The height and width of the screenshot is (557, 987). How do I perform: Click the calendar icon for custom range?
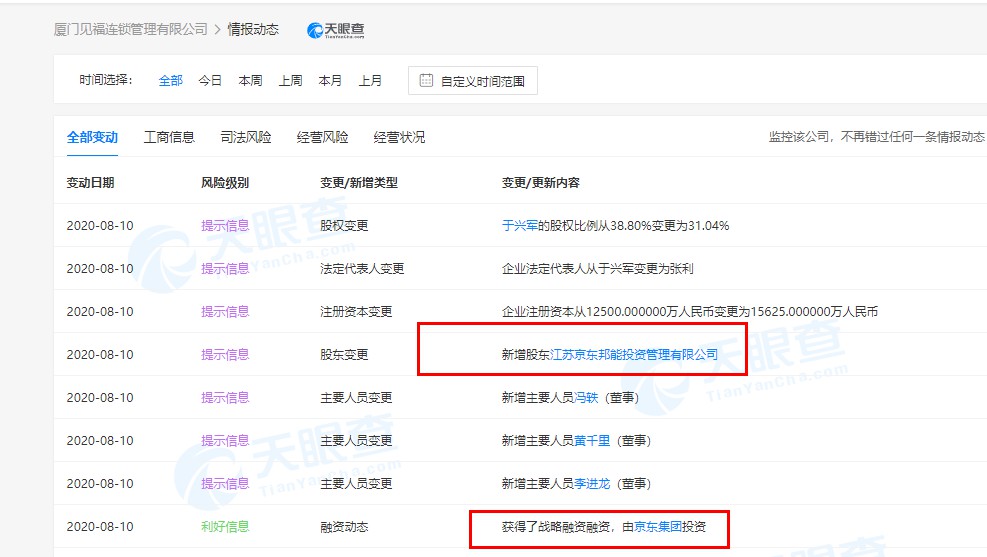pos(426,81)
